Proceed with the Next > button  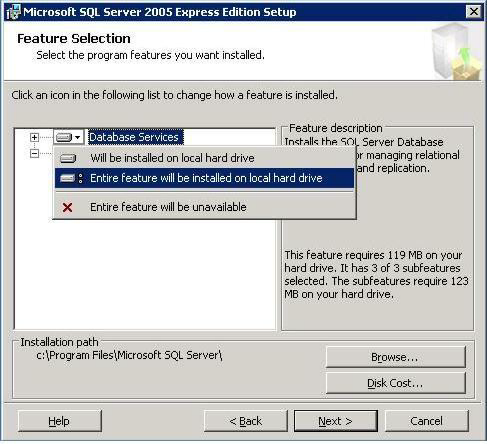point(336,421)
